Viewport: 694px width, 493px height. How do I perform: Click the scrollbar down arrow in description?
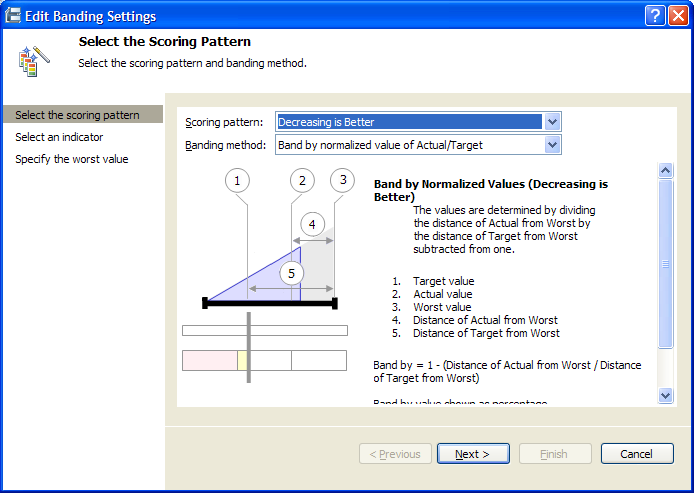(x=666, y=395)
